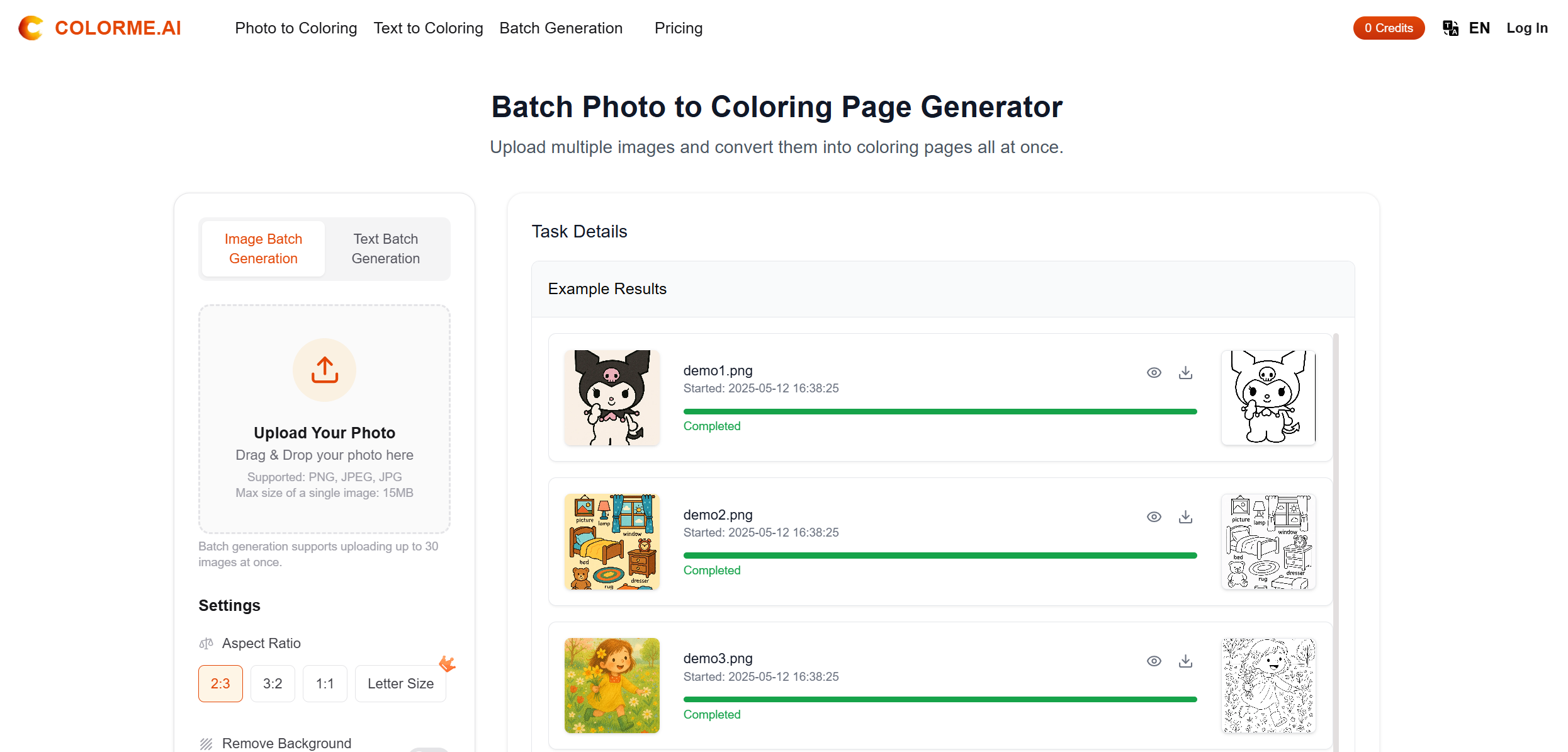This screenshot has height=752, width=1568.
Task: Click the 0 Credits button
Action: tap(1389, 28)
